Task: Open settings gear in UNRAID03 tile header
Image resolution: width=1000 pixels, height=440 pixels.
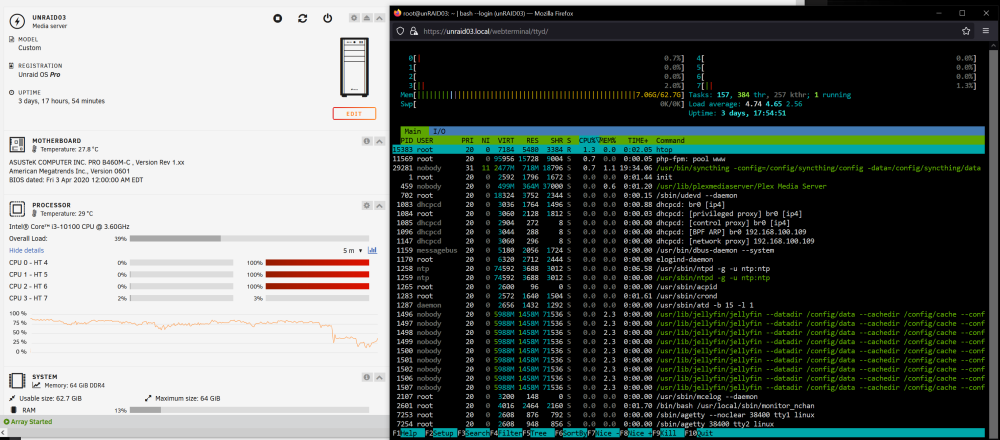Action: [x=355, y=18]
